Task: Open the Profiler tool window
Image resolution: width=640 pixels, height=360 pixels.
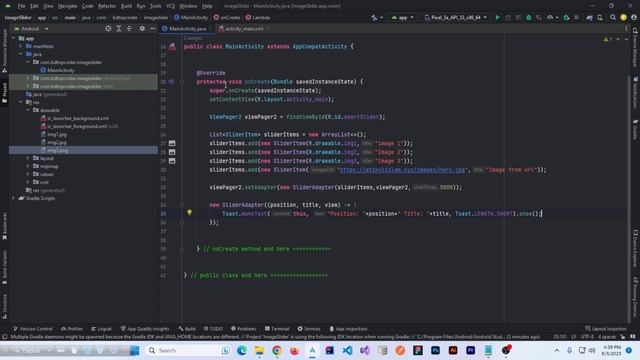Action: [x=72, y=329]
